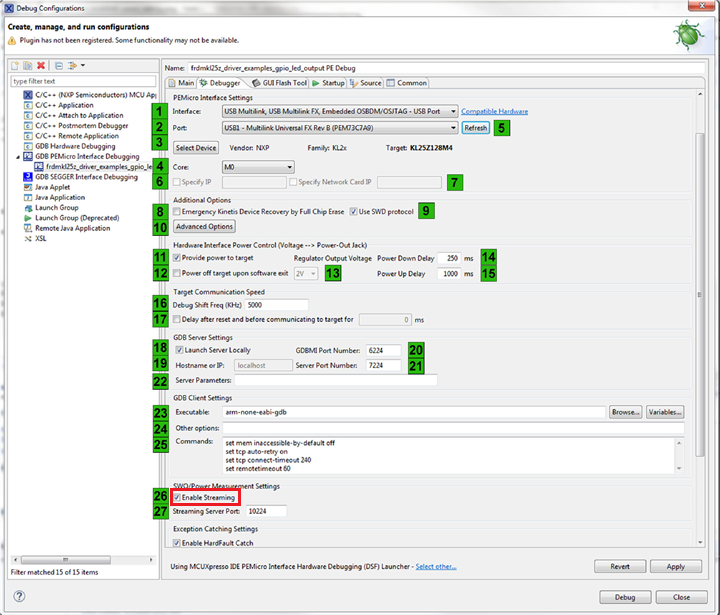Toggle Emergency Kinetis Device Recovery checkbox
The image size is (720, 615).
pos(177,212)
